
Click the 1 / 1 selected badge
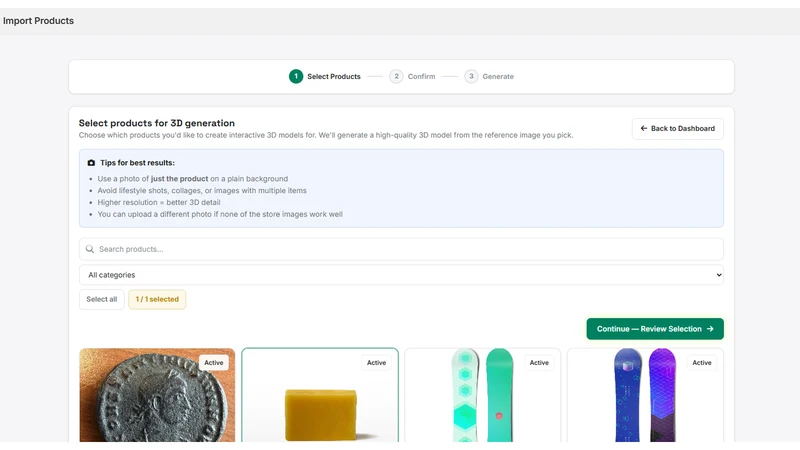click(157, 299)
